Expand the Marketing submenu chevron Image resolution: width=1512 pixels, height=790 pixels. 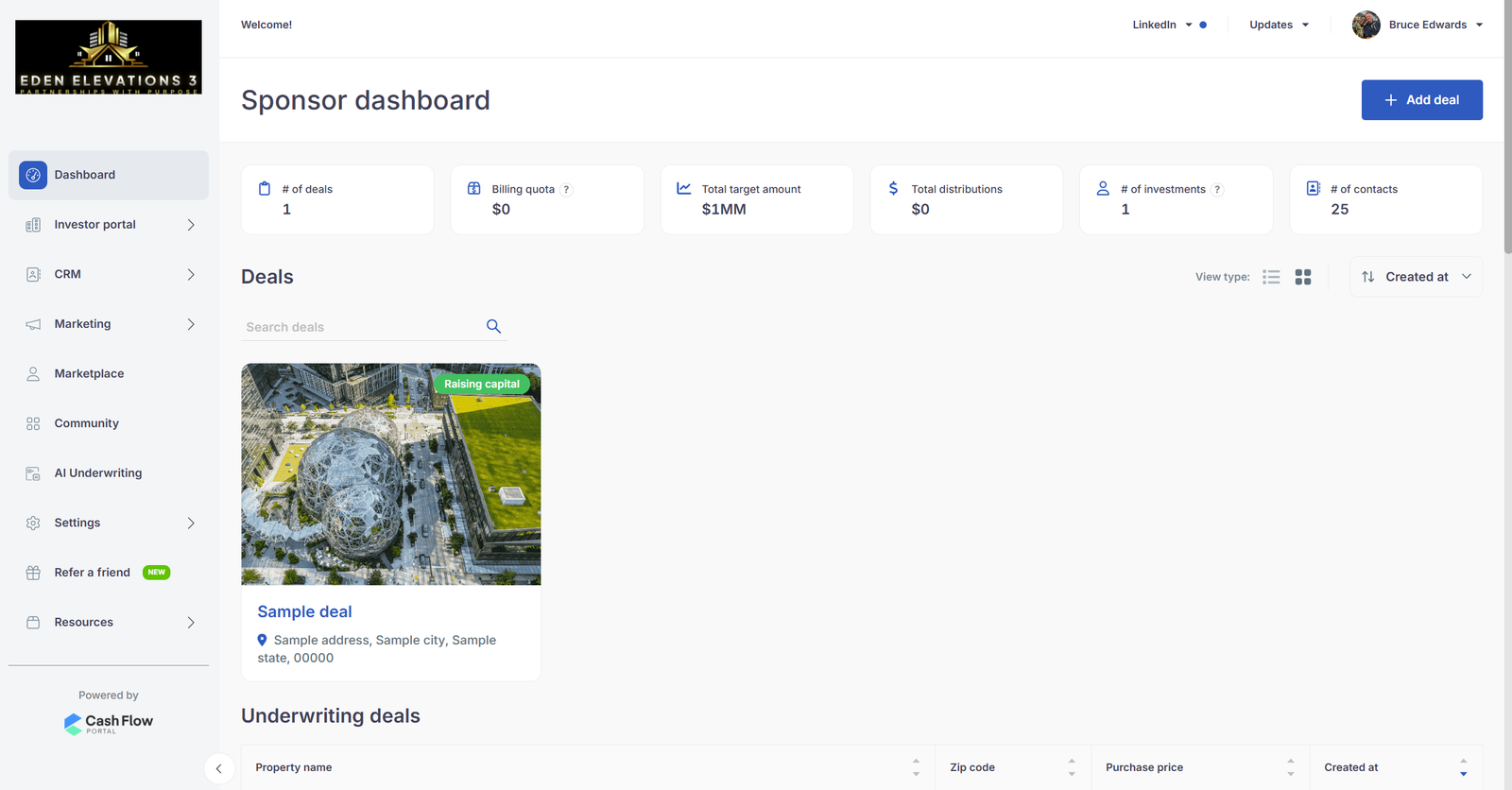point(191,324)
